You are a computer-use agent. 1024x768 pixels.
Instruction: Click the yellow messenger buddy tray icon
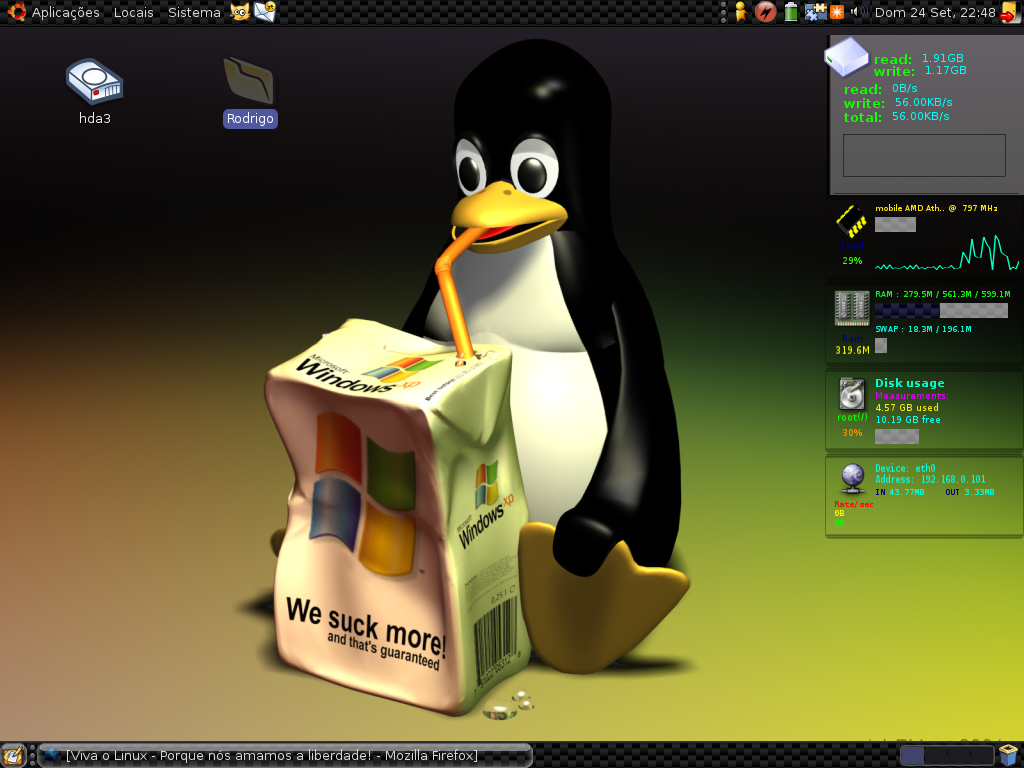click(741, 12)
